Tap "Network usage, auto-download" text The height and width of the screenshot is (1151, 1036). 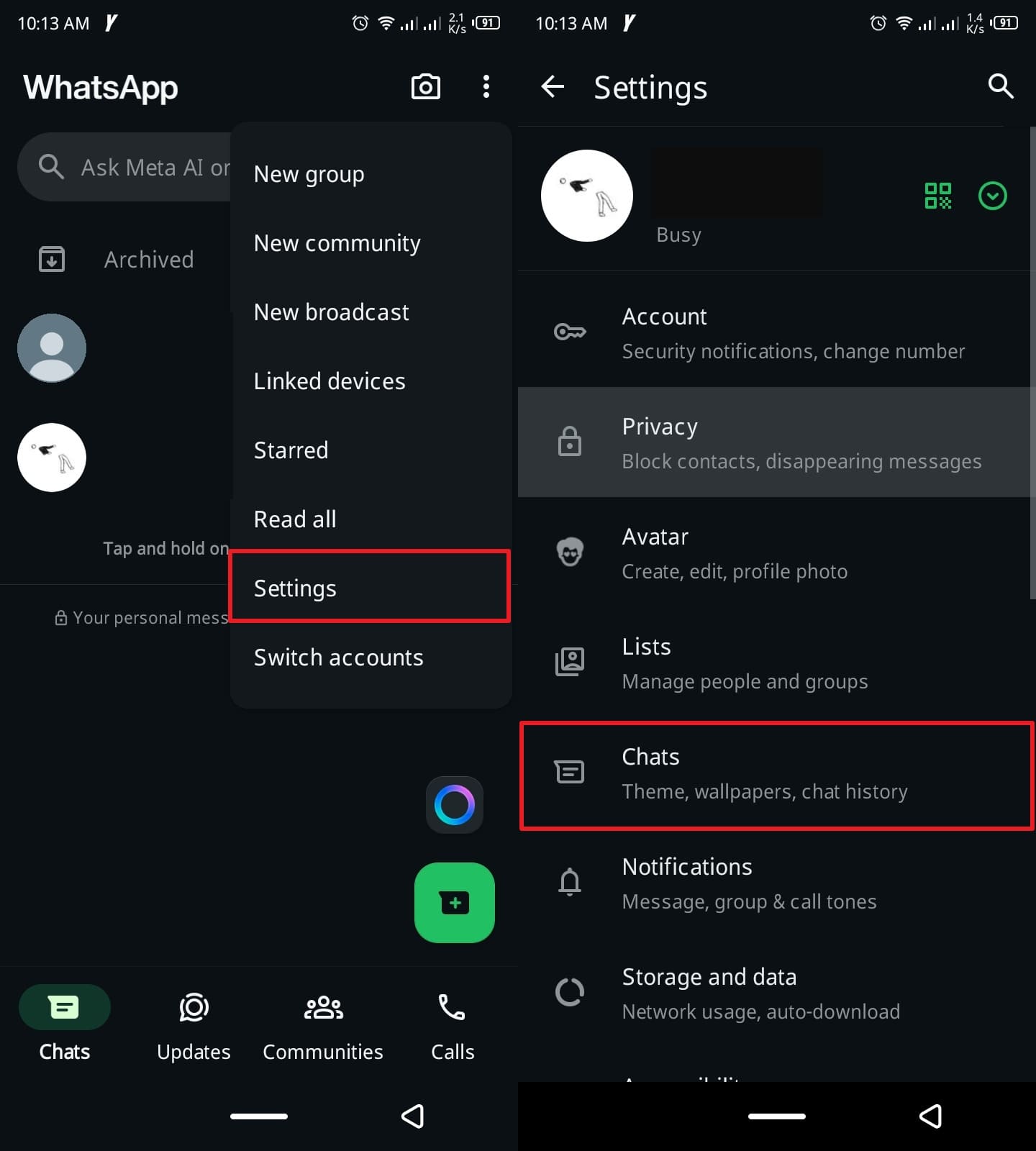(761, 1011)
